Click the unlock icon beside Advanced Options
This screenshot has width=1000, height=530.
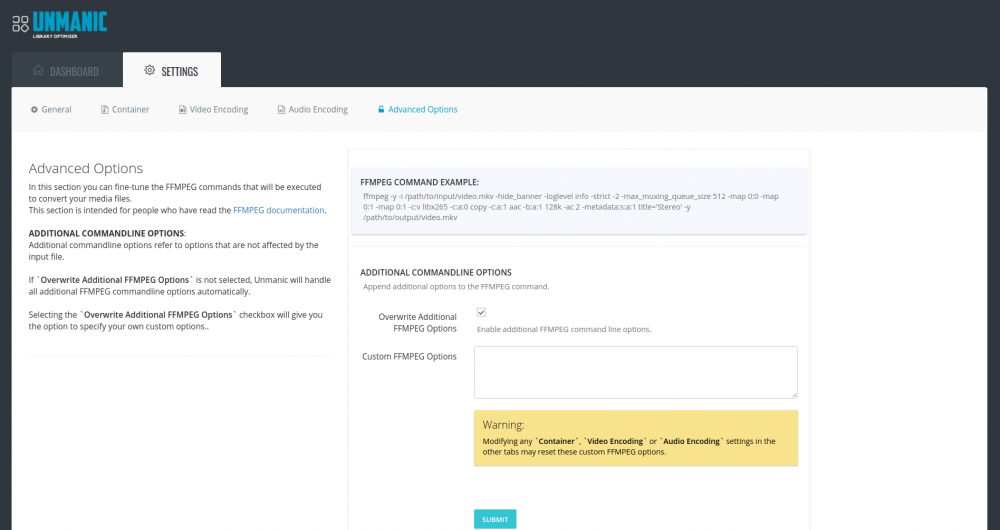click(381, 110)
